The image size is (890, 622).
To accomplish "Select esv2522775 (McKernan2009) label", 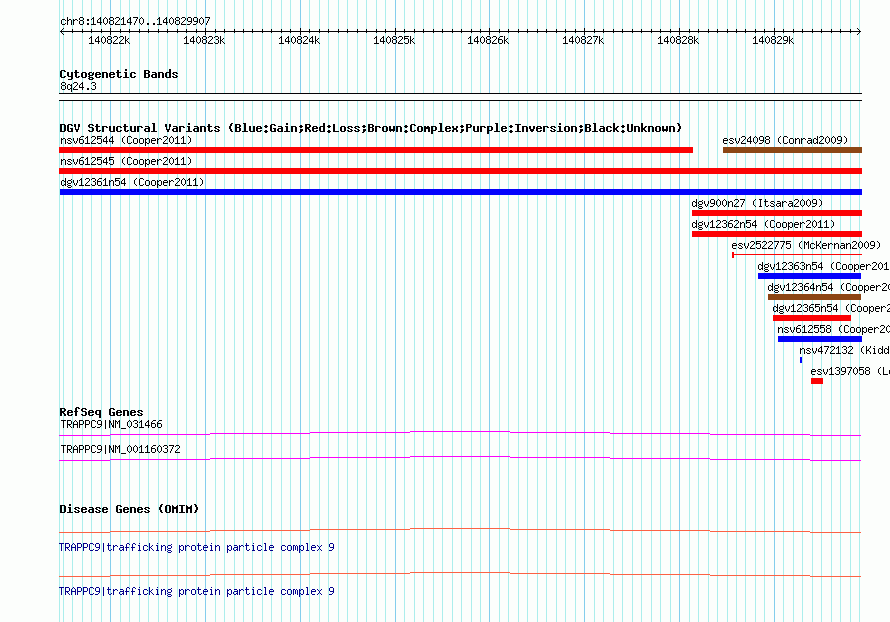I will (x=806, y=245).
